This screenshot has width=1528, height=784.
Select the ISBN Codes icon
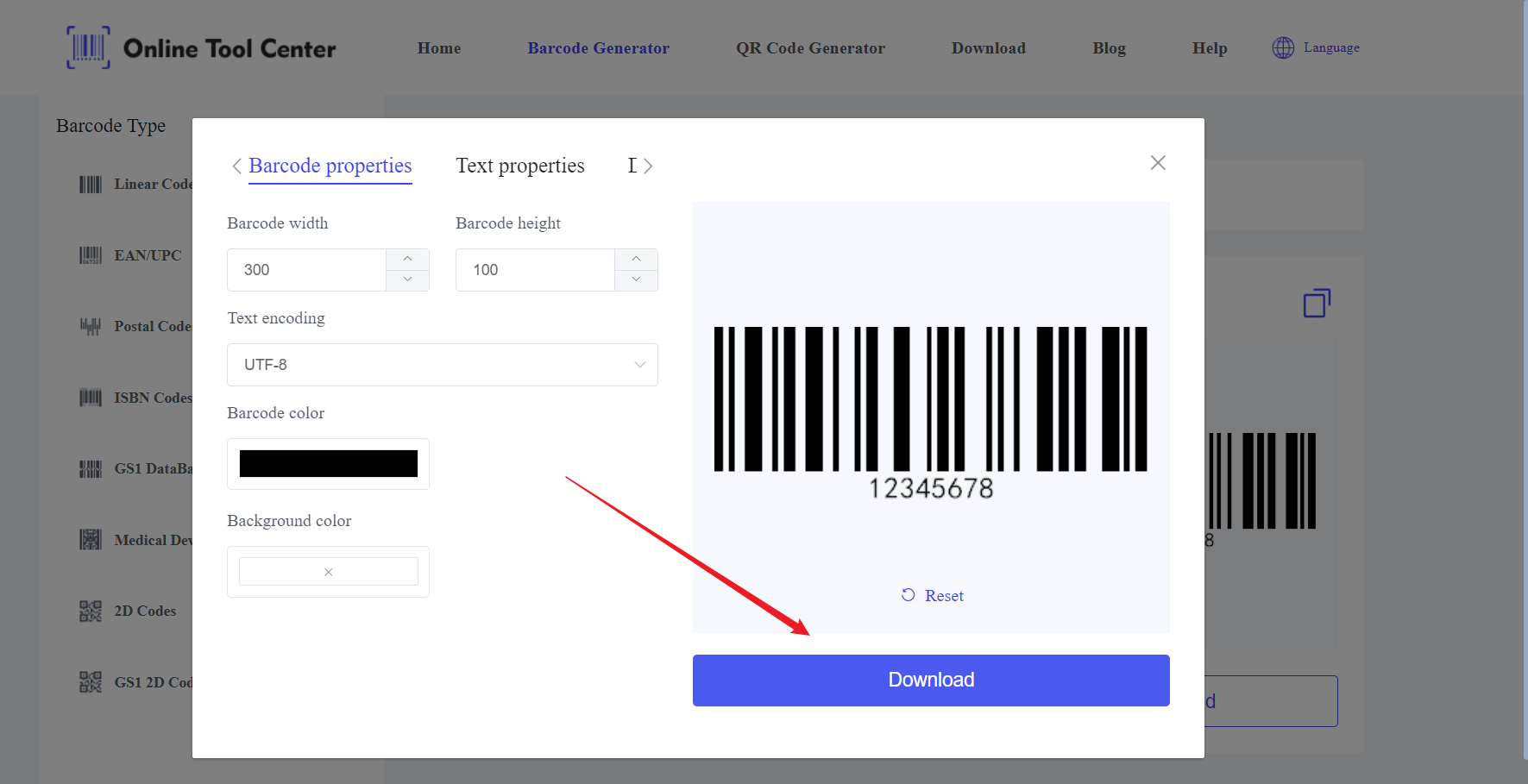[x=91, y=398]
